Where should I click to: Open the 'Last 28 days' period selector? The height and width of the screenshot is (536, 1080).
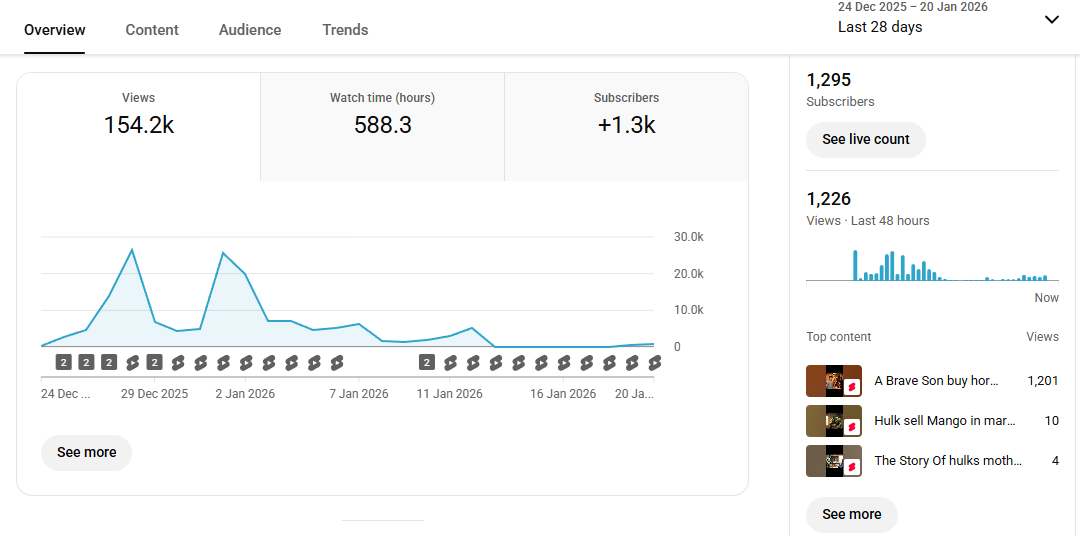(880, 27)
